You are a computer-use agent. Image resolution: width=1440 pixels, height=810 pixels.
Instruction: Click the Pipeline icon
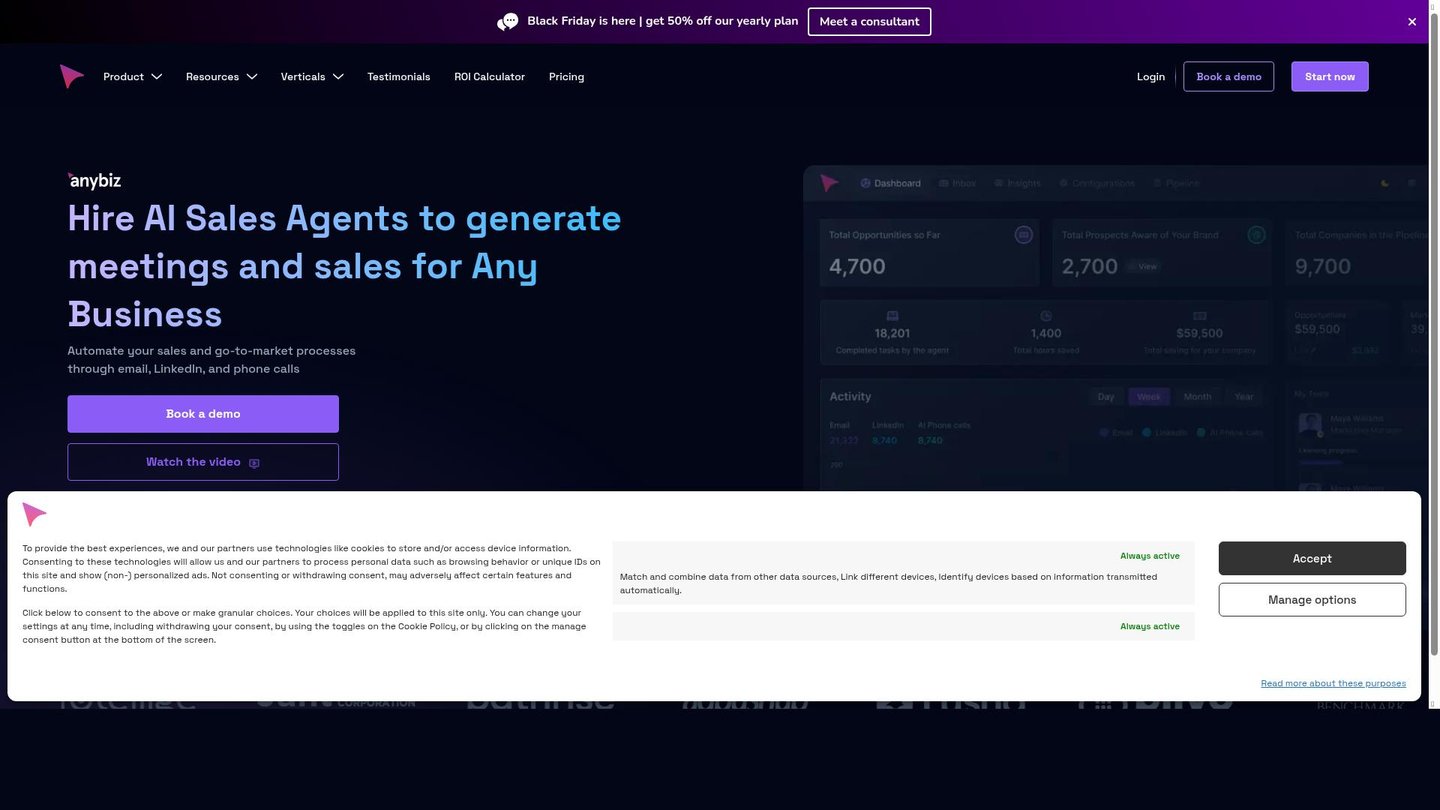[1157, 183]
